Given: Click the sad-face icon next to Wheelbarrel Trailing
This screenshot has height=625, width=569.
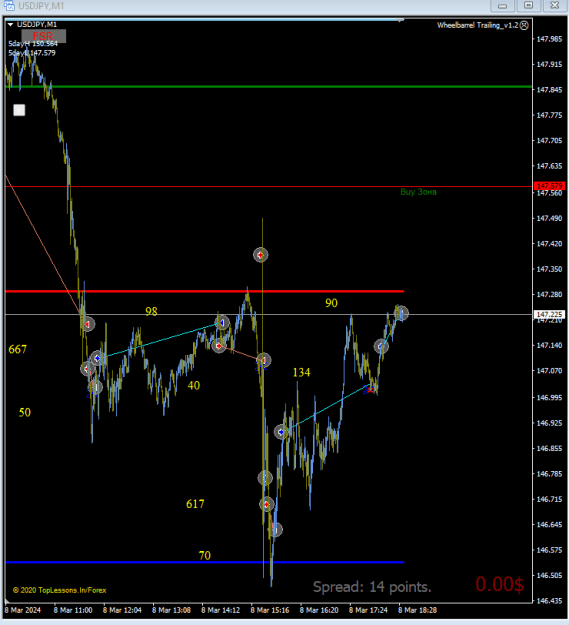Looking at the screenshot, I should point(524,25).
